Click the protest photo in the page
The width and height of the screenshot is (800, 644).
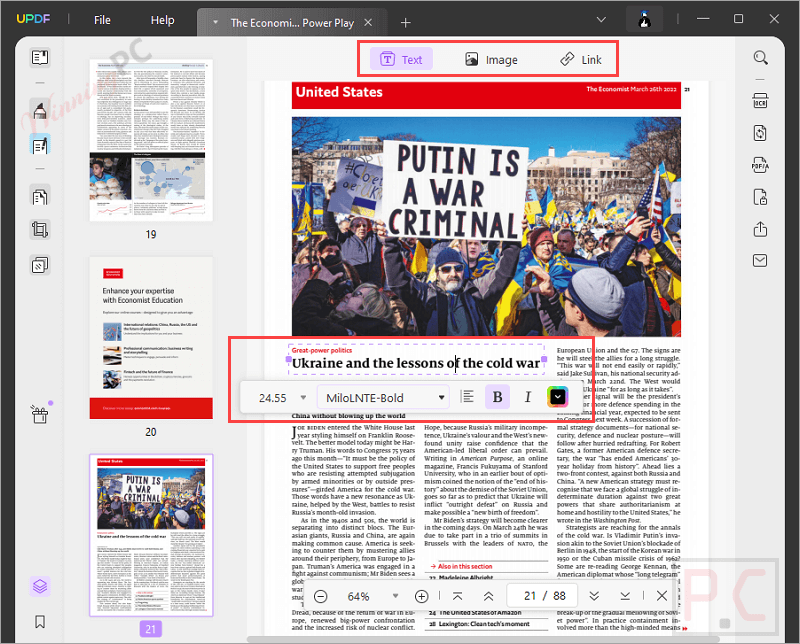486,227
